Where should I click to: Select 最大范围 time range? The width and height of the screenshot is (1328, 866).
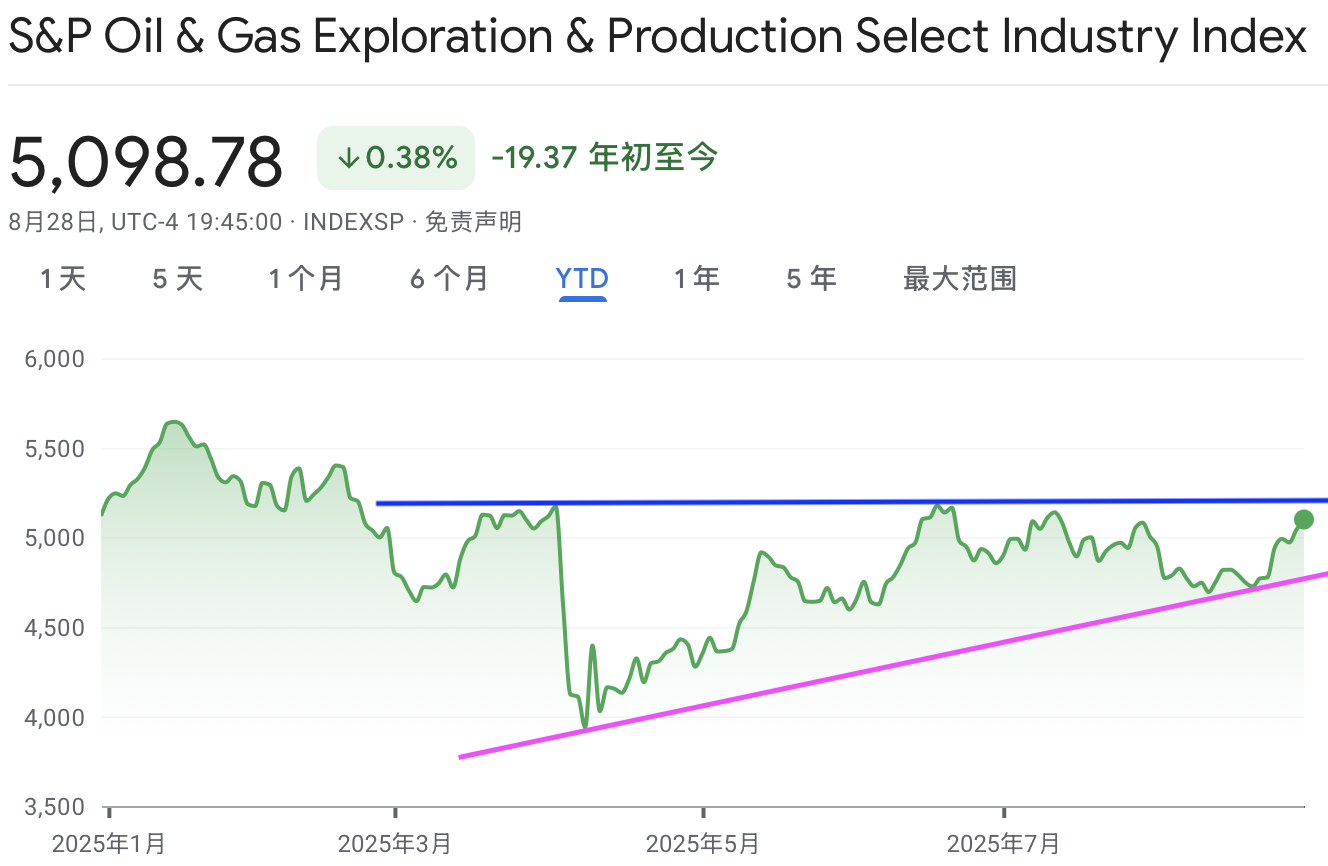960,279
